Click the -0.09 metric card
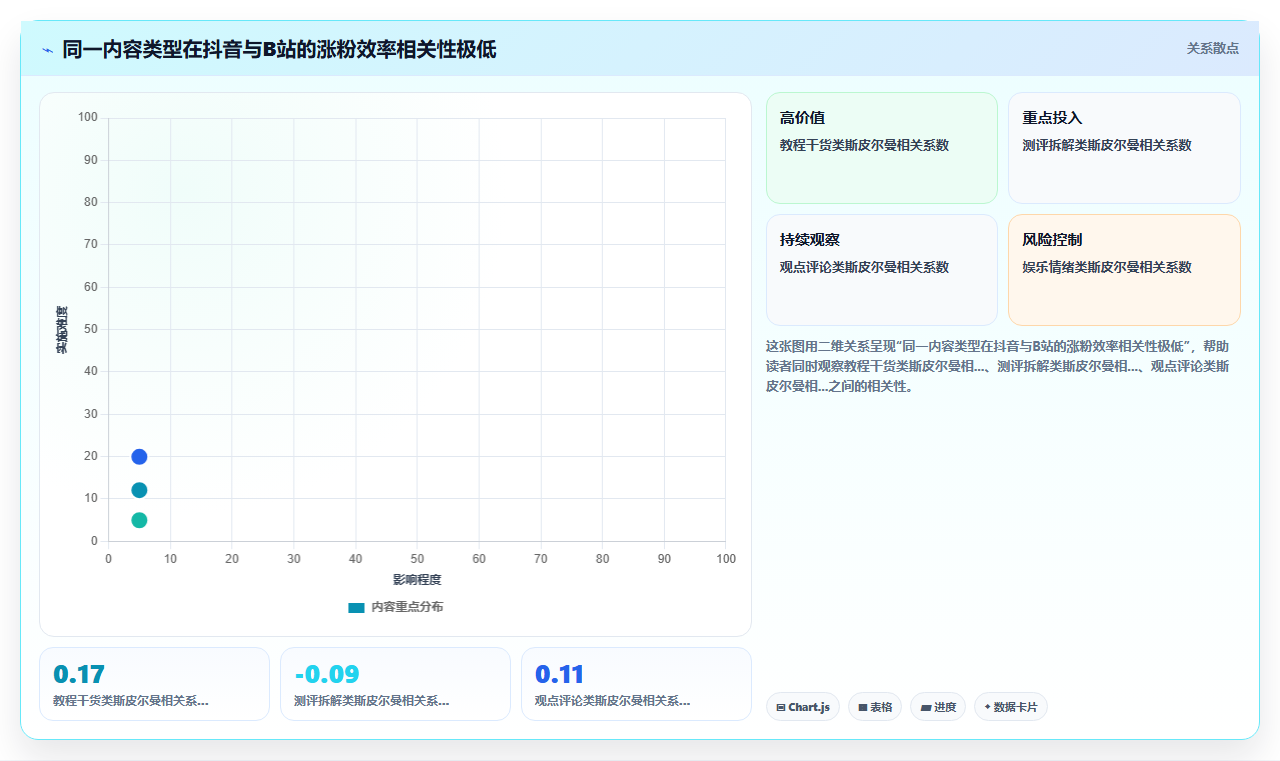This screenshot has height=761, width=1280. click(395, 684)
